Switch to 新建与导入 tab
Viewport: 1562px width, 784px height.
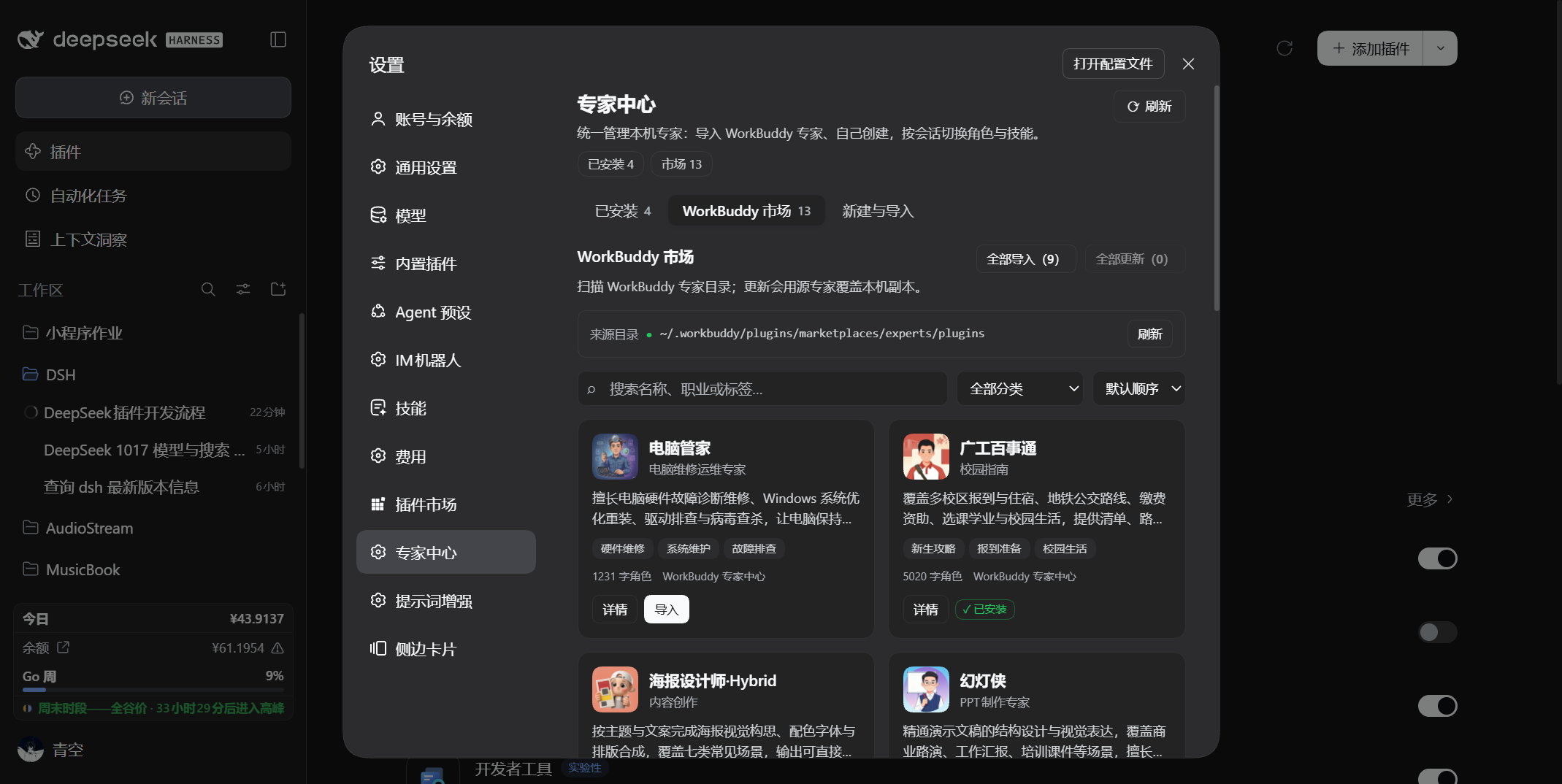(x=878, y=211)
